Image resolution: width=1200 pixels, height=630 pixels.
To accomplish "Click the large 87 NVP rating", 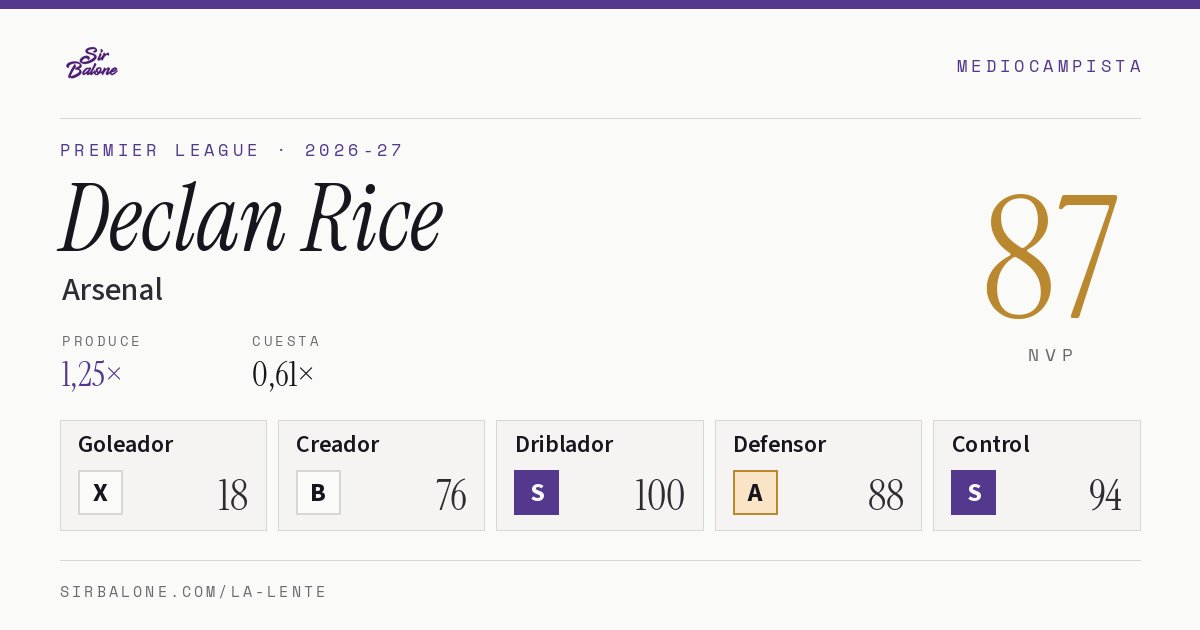I will coord(1051,257).
